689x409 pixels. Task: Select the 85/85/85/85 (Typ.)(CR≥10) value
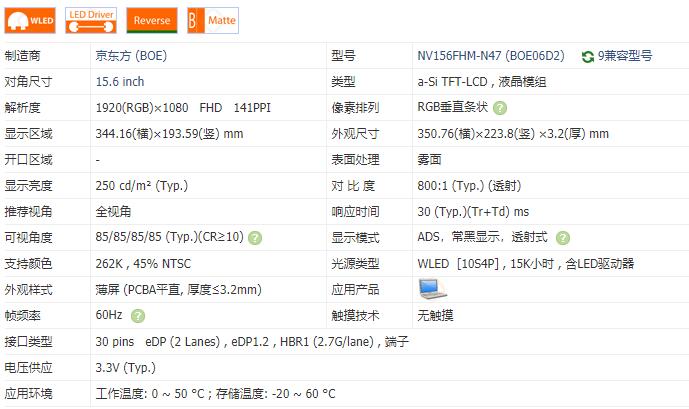[170, 237]
